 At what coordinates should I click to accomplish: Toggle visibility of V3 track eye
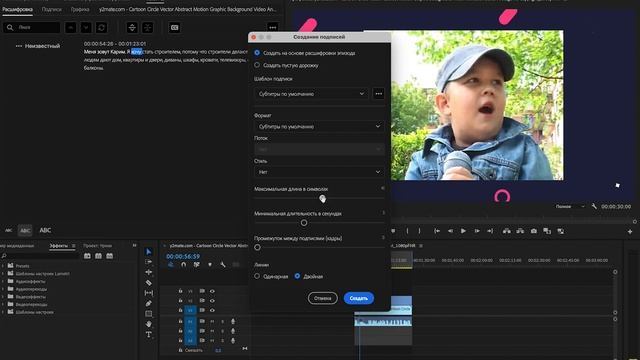point(212,291)
